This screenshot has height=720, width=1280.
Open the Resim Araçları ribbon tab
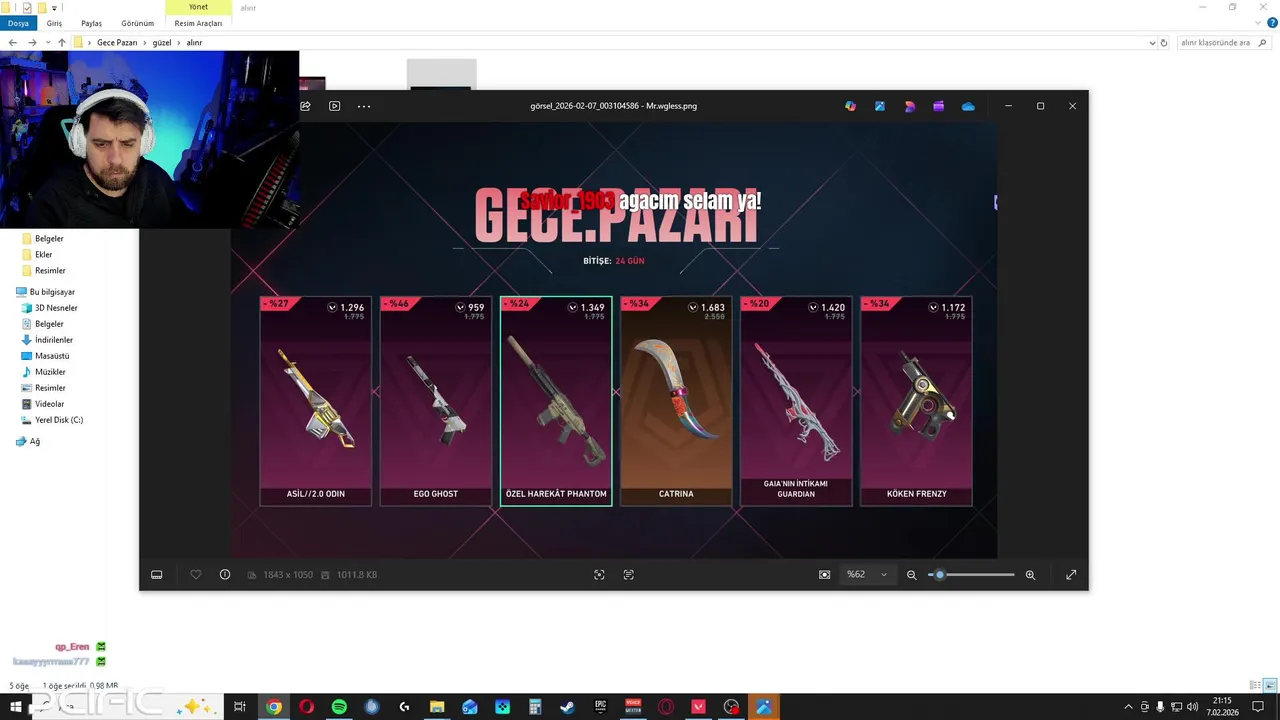point(198,23)
